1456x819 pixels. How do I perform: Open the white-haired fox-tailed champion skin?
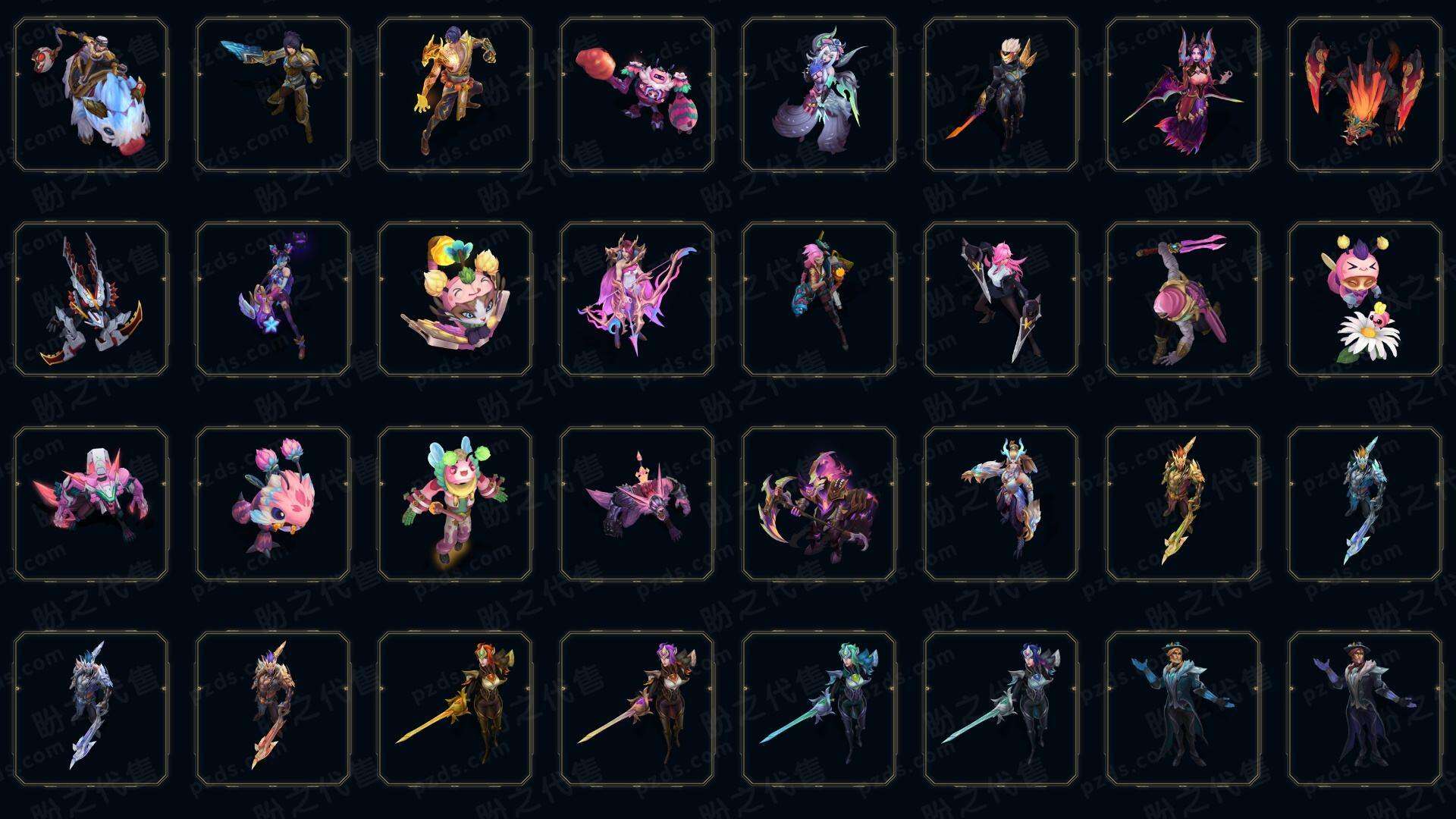819,95
